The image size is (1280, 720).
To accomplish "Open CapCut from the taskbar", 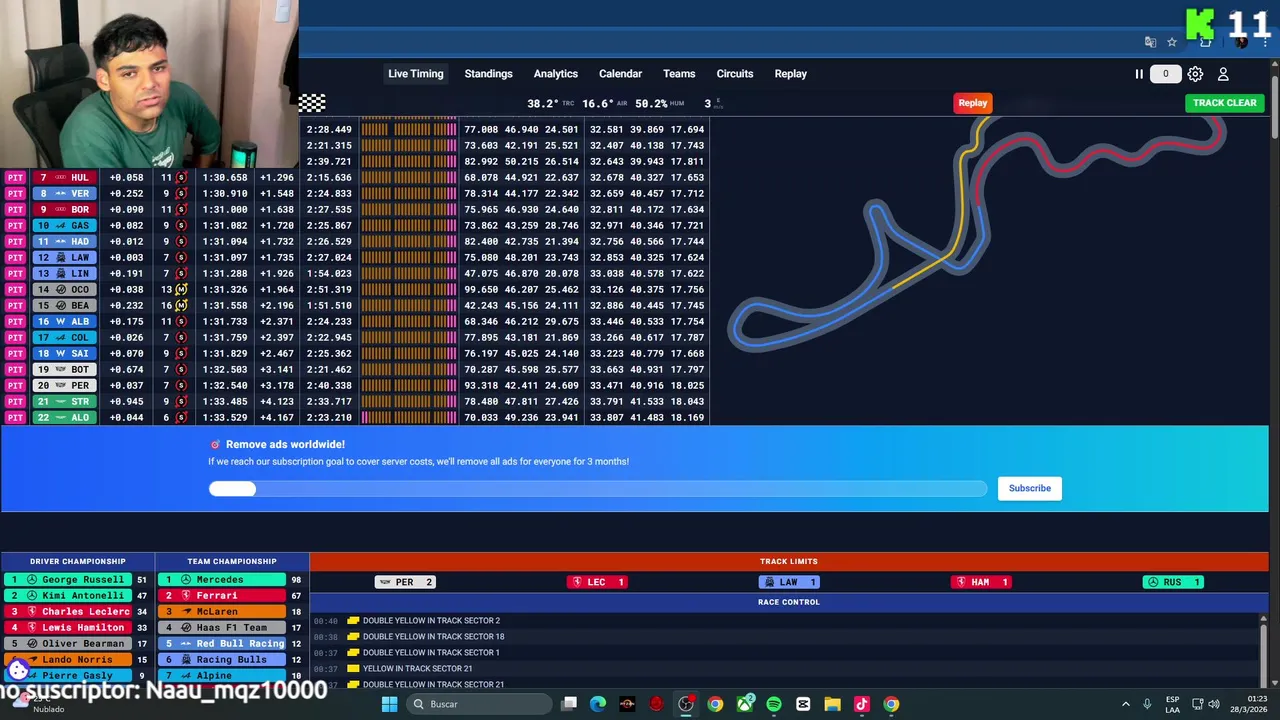I will pyautogui.click(x=803, y=704).
